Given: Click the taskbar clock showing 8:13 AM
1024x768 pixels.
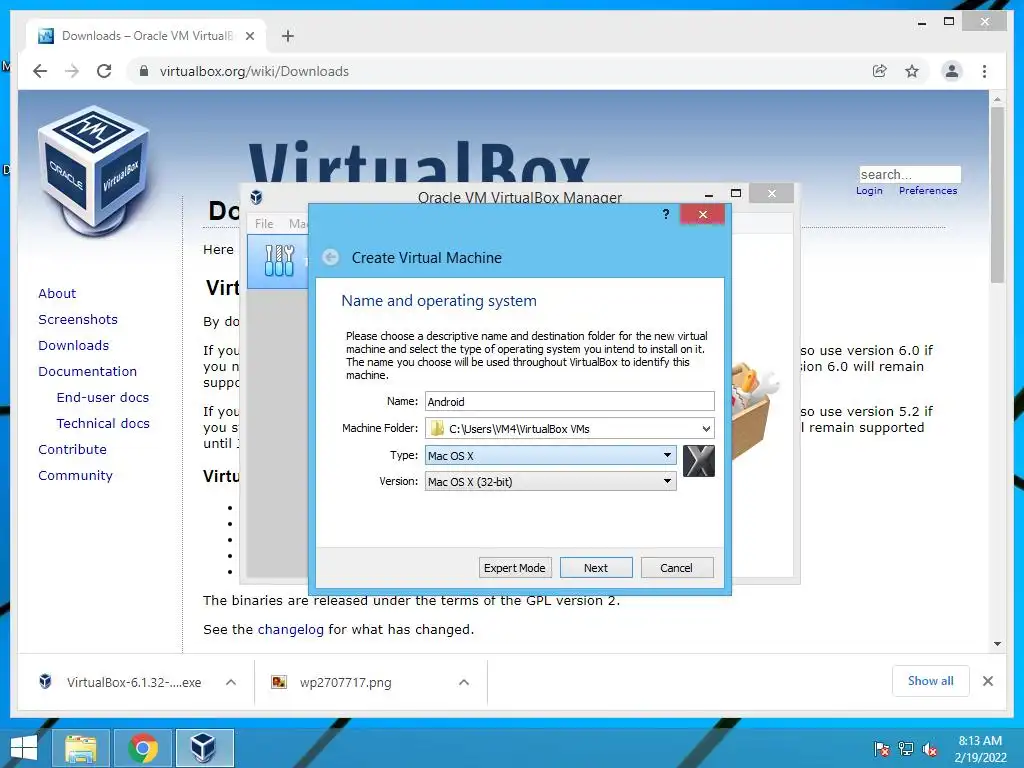Looking at the screenshot, I should [980, 749].
